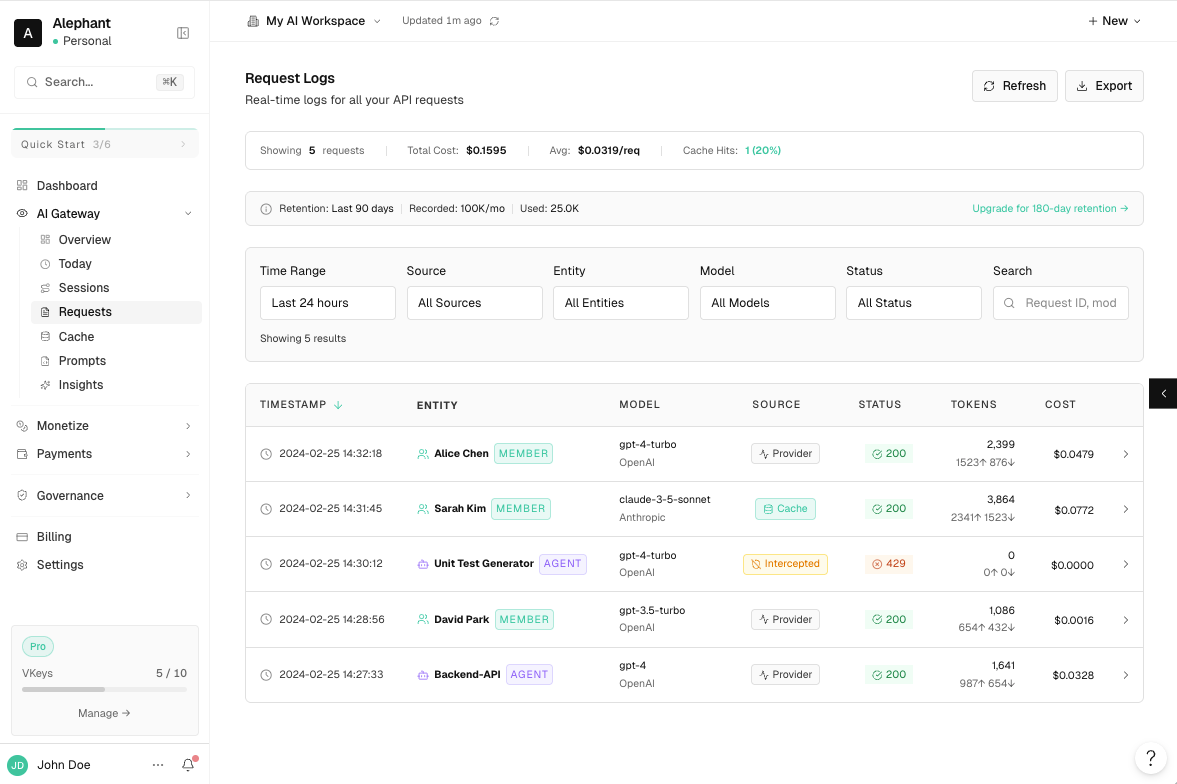The width and height of the screenshot is (1177, 784).
Task: Click the workspace building icon
Action: coord(253,21)
